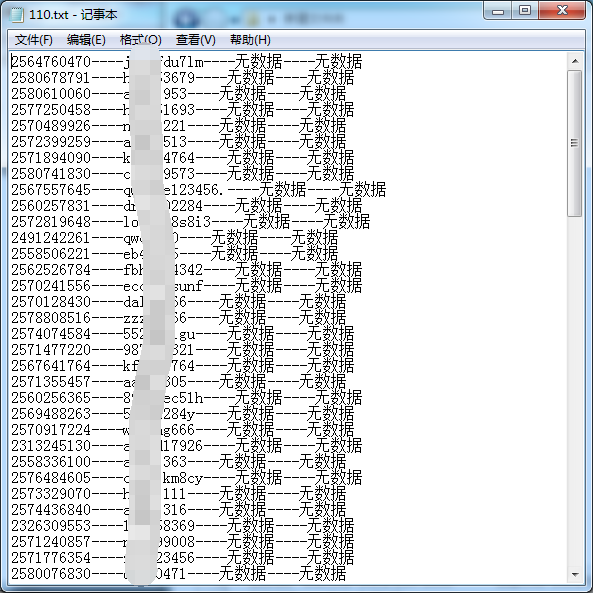Image resolution: width=593 pixels, height=593 pixels.
Task: Click the empty scrollbar track below the thumb
Action: click(575, 391)
